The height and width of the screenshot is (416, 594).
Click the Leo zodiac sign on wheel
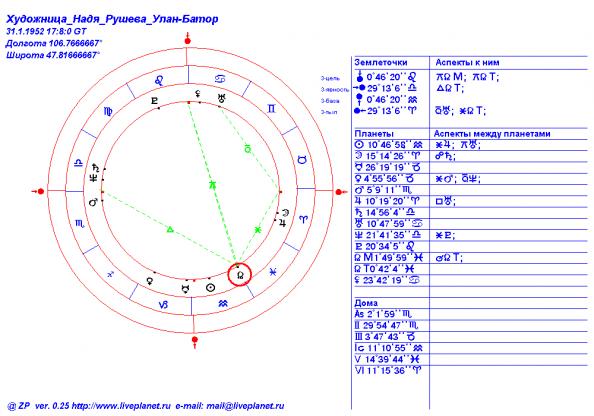click(x=159, y=80)
